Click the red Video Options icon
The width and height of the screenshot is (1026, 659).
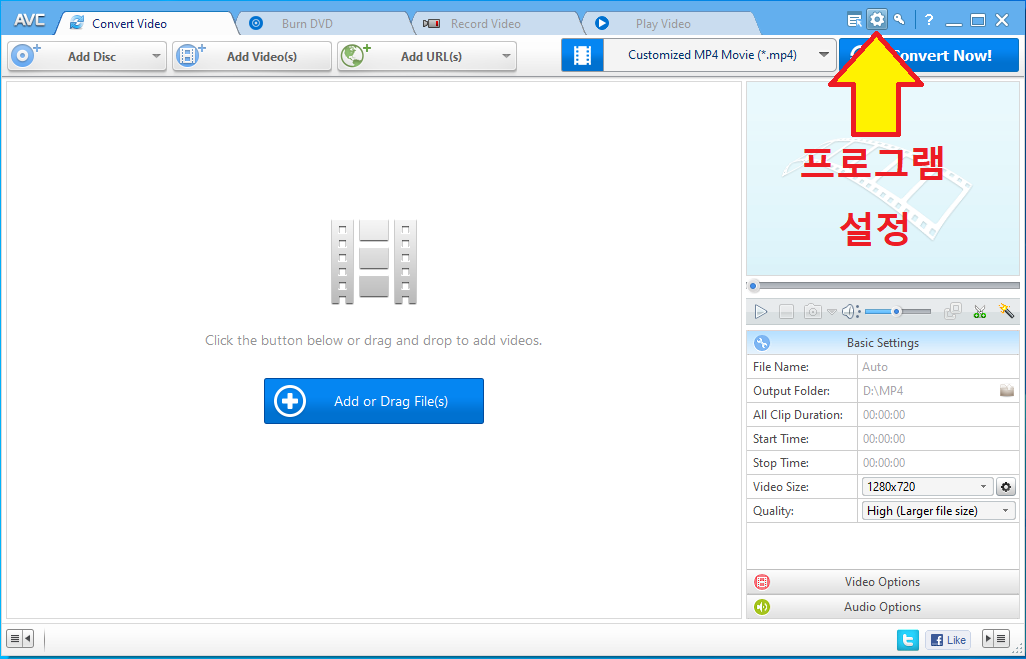pos(762,582)
